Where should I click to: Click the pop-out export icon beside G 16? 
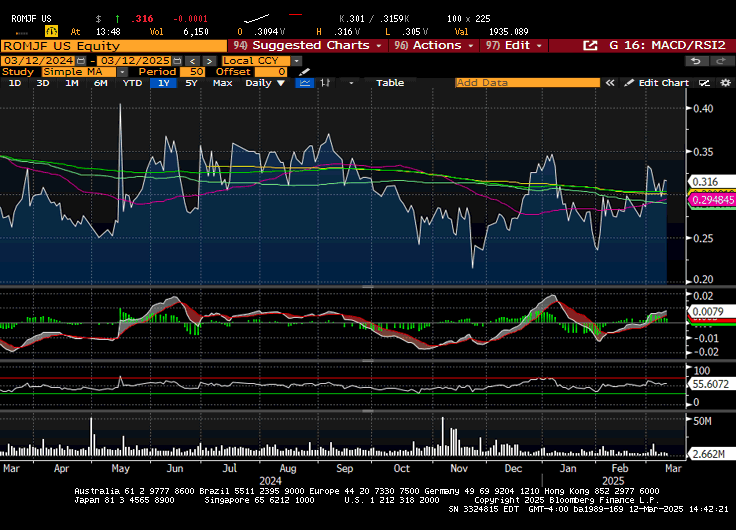coord(590,46)
